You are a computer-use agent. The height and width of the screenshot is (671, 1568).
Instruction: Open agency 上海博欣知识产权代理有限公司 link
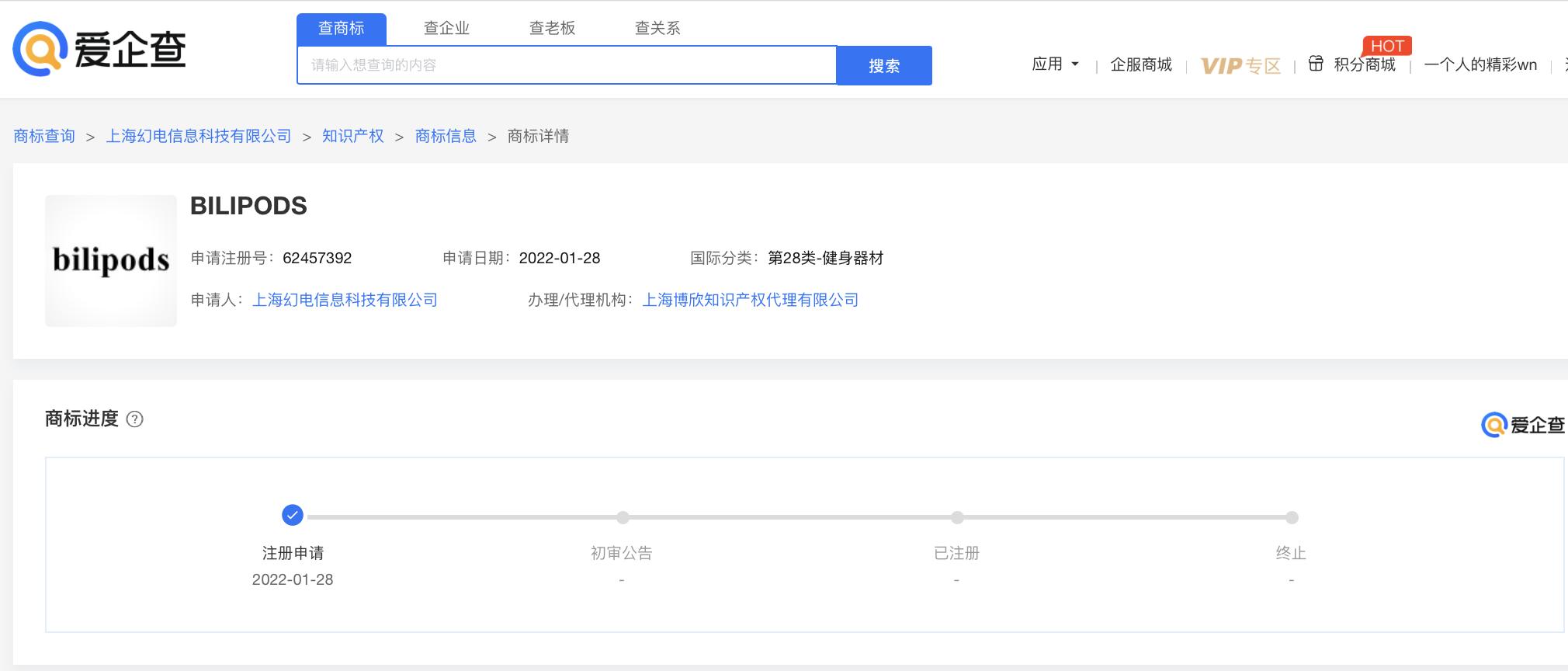[x=751, y=300]
